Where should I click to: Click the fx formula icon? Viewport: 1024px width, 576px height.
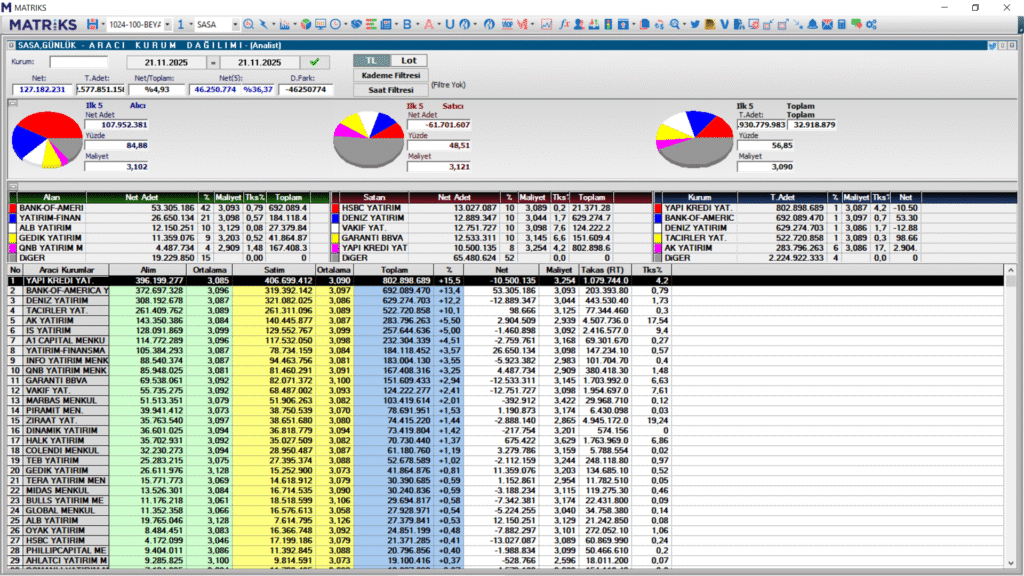(x=565, y=23)
